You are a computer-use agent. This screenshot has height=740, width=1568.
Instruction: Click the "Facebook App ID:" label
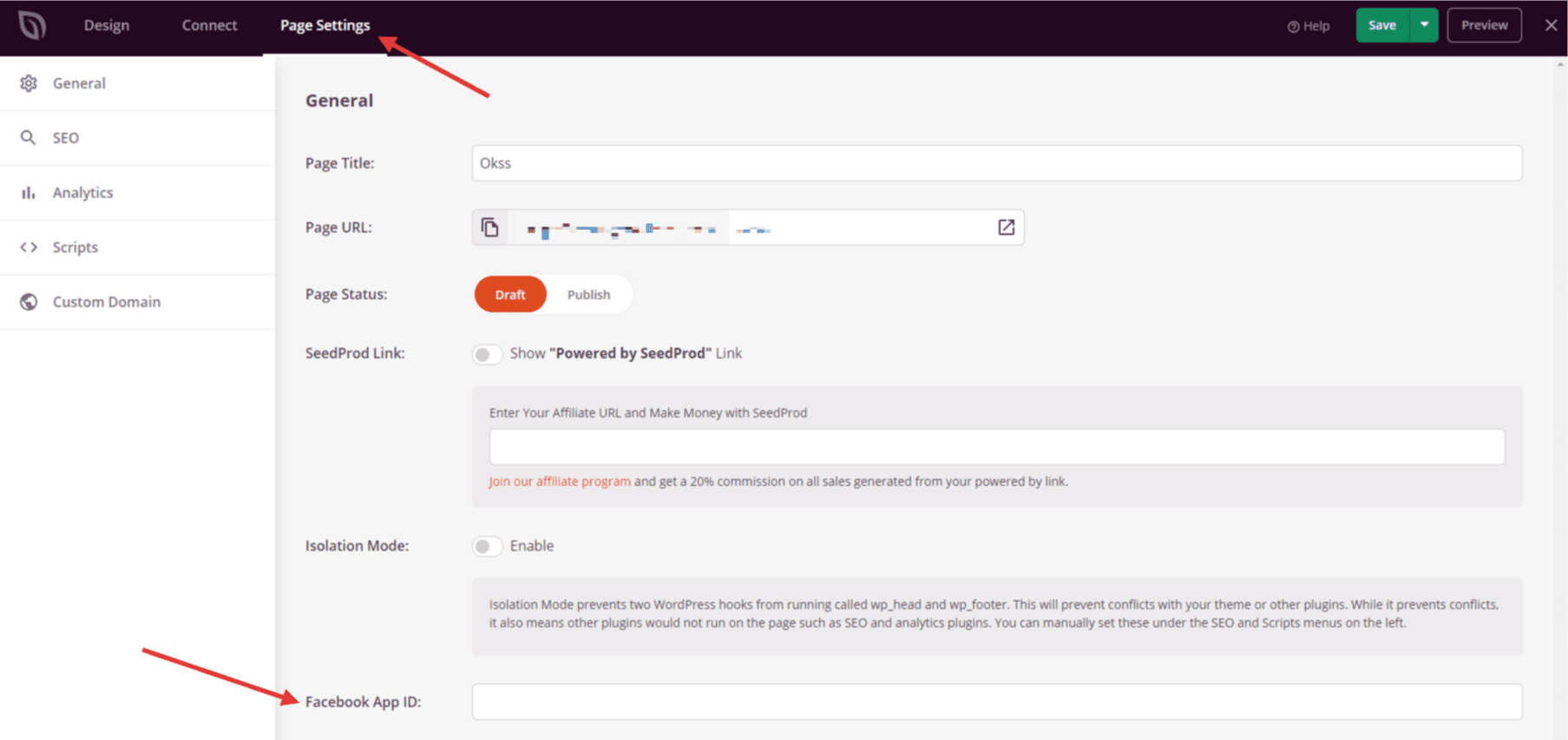tap(363, 702)
